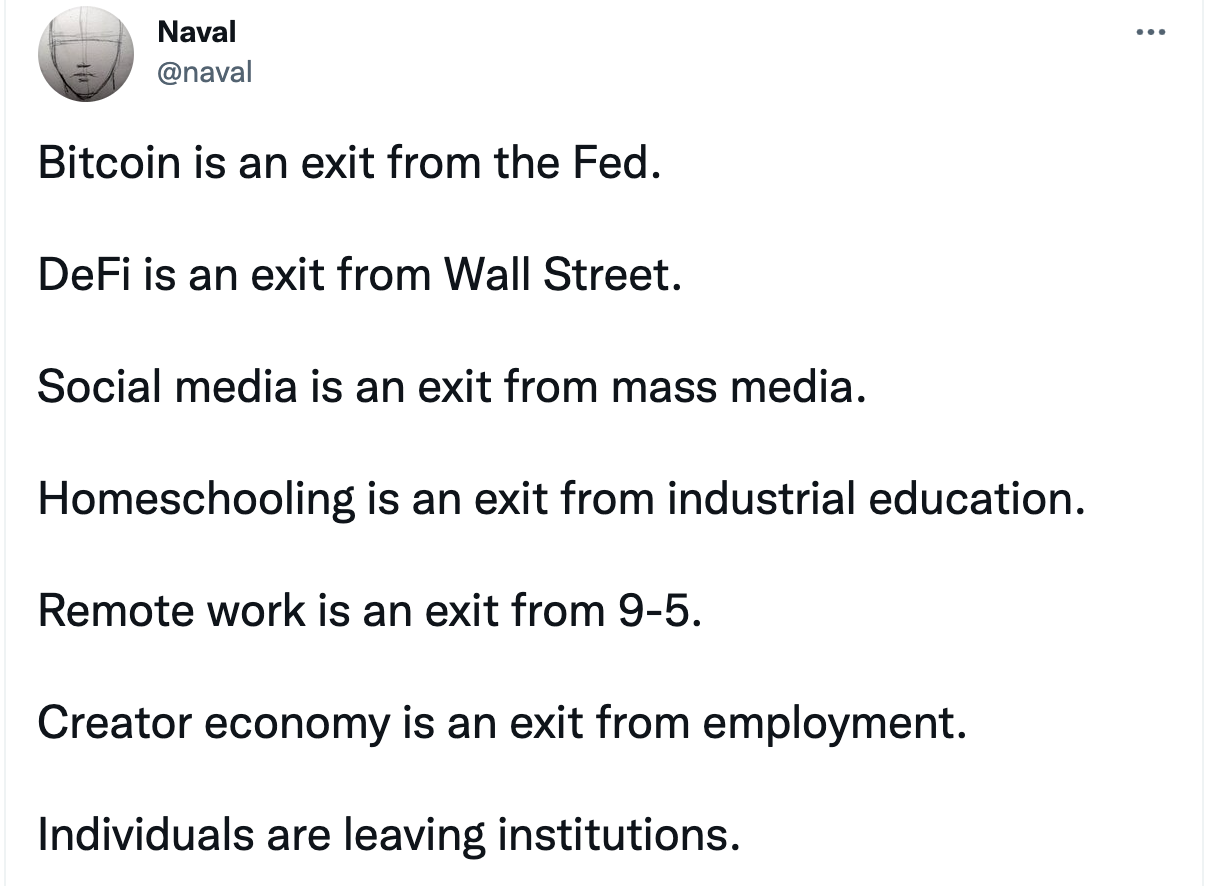Click the Remote work exit from 9-5 line

(x=371, y=610)
